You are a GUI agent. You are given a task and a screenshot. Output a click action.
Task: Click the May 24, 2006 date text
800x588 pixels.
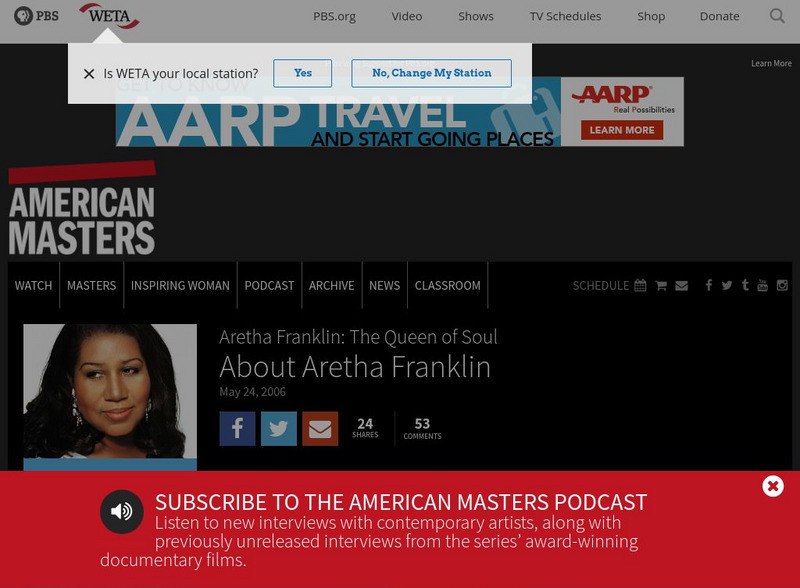[x=253, y=392]
